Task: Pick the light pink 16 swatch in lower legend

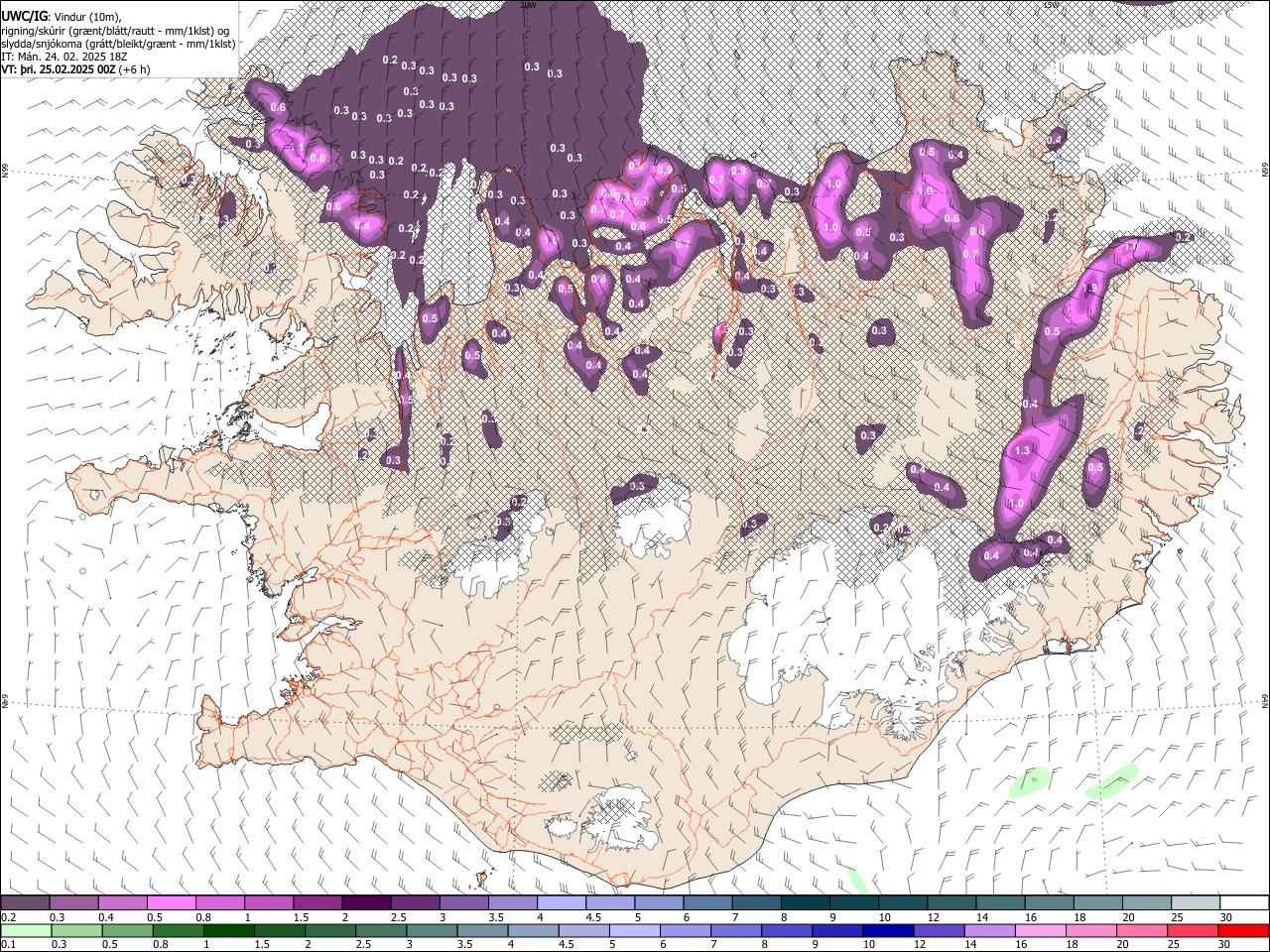Action: (x=1039, y=930)
